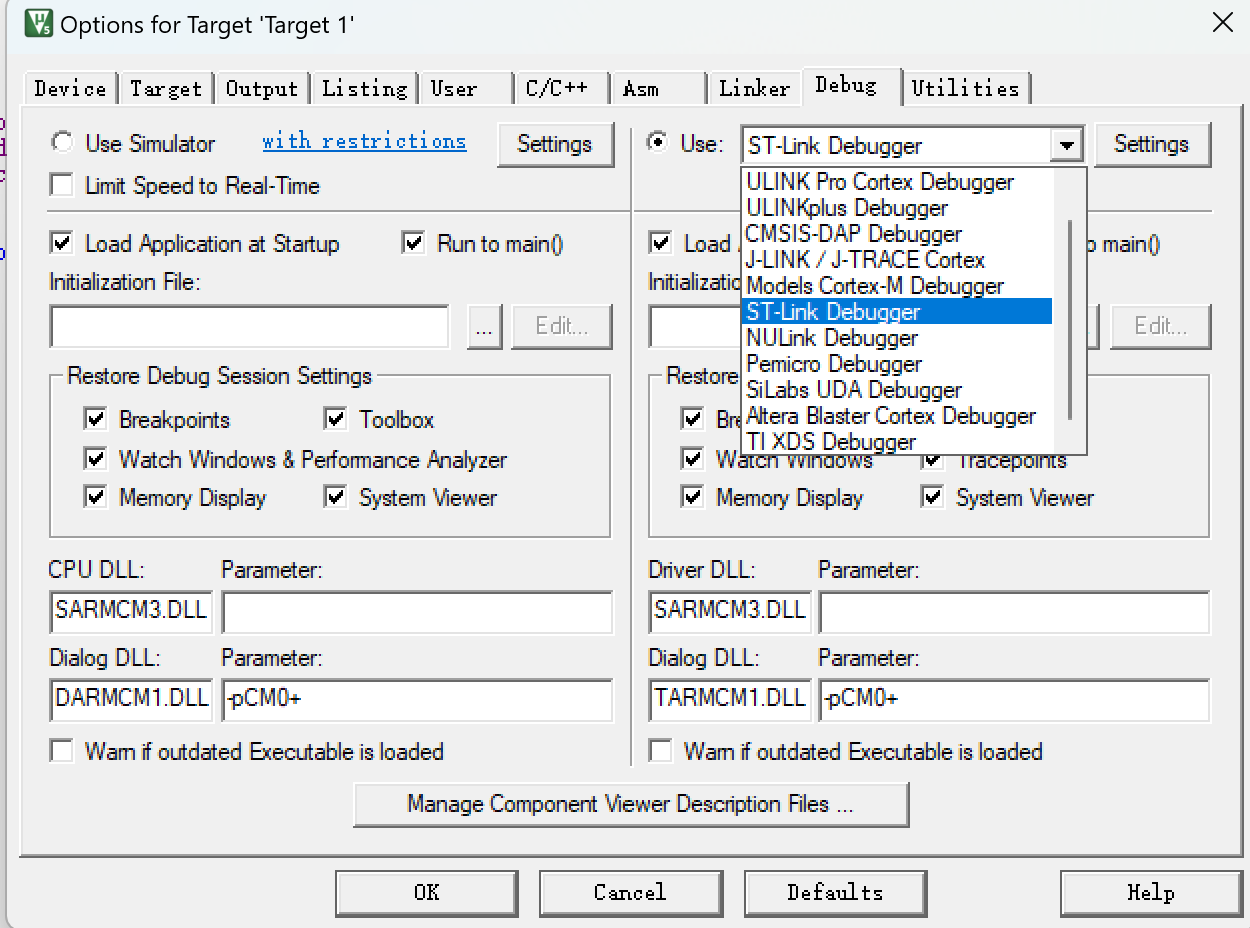Close the Options for Target dialog

click(1222, 24)
